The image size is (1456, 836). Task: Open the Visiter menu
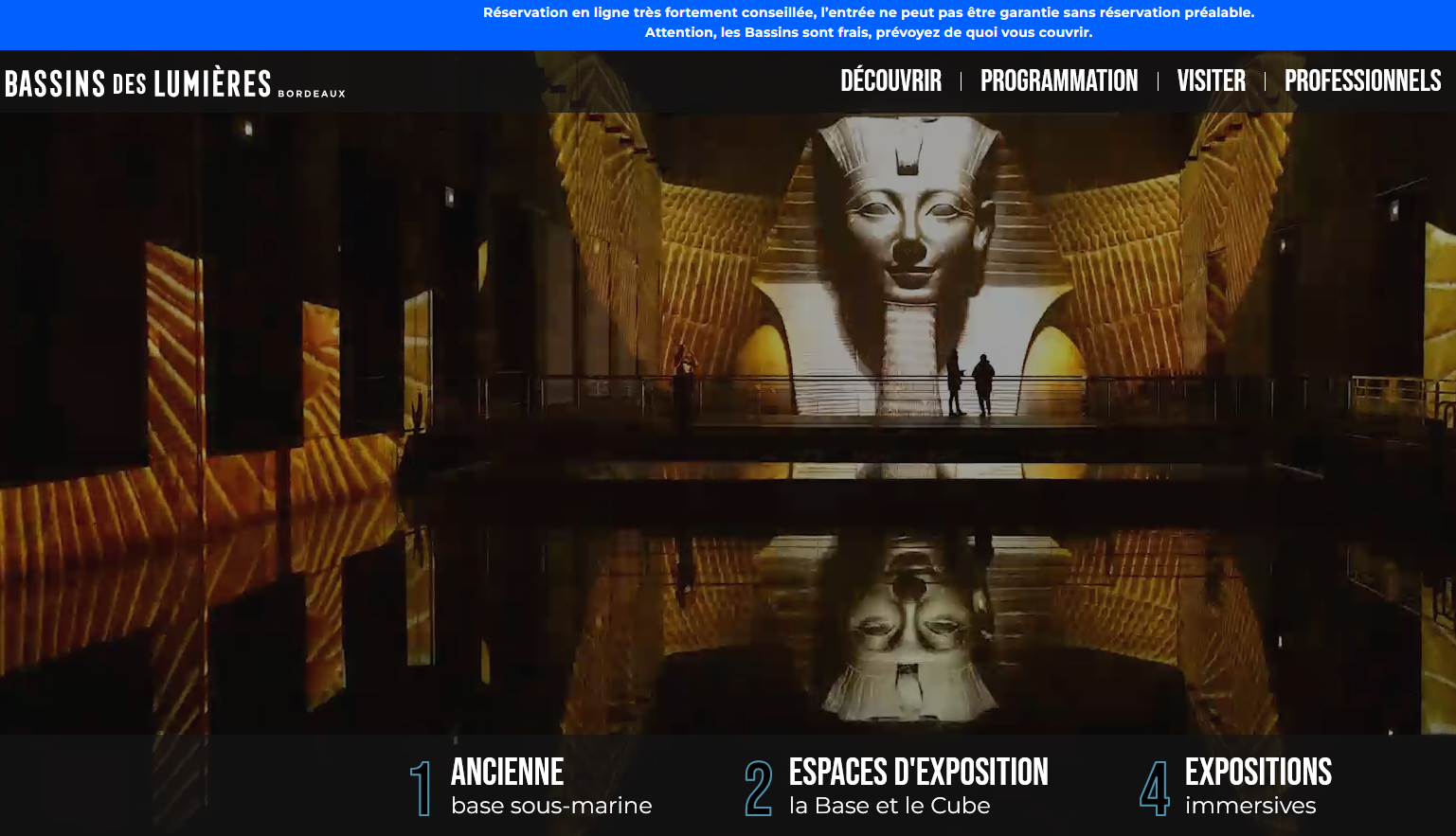click(1211, 80)
